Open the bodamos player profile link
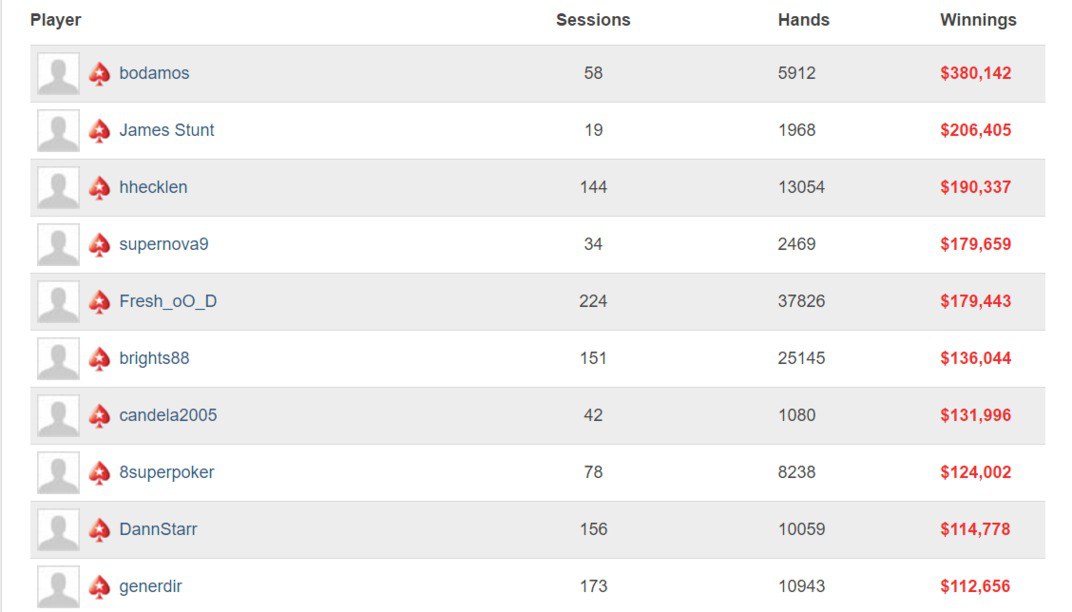Screen dimensions: 1072x612 click(x=154, y=73)
